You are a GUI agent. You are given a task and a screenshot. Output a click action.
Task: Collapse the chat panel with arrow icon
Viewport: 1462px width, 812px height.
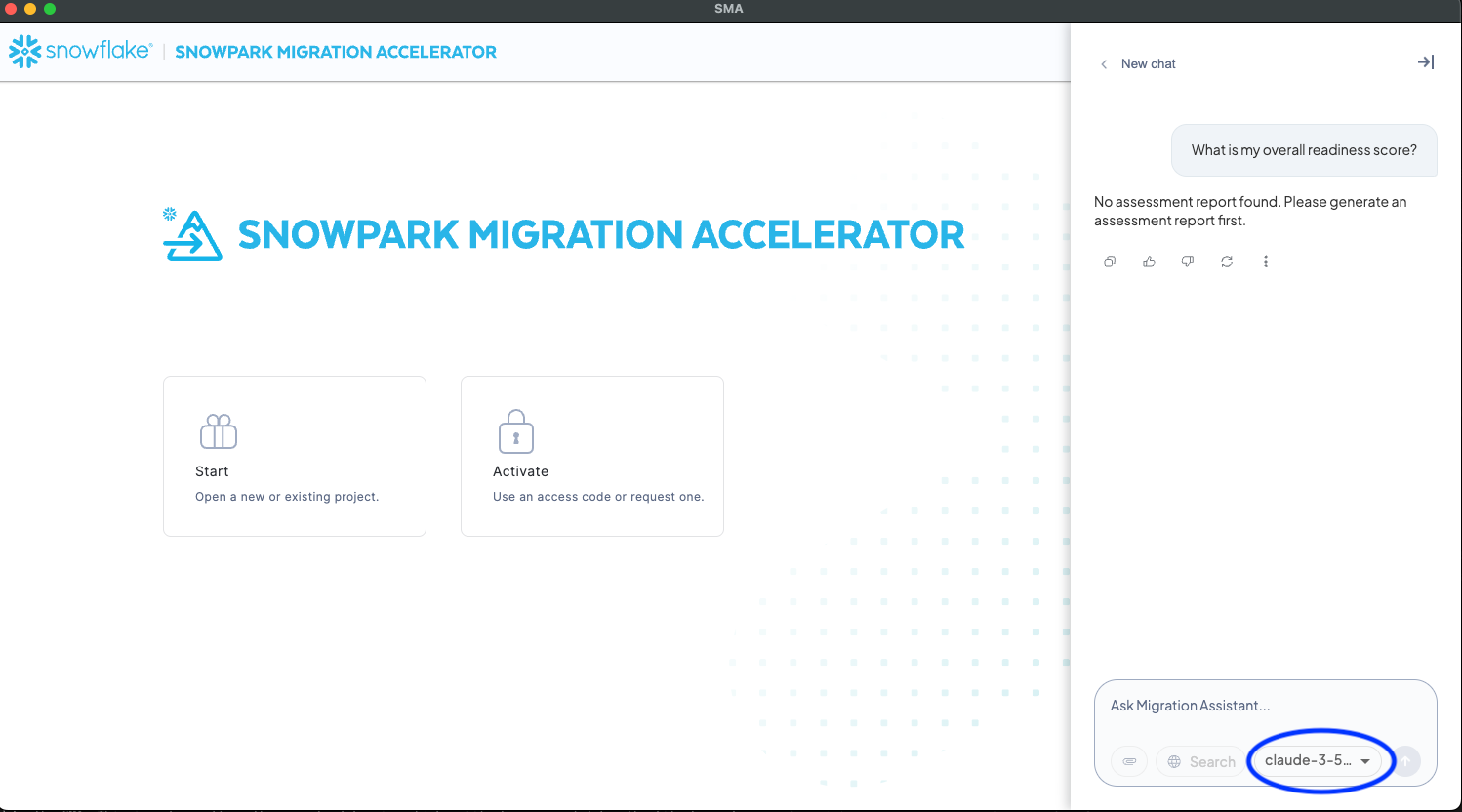point(1426,62)
